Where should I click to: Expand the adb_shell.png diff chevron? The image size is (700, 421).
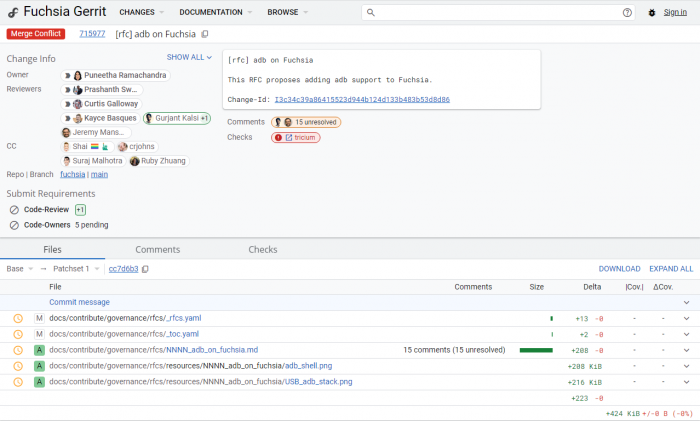pos(686,366)
